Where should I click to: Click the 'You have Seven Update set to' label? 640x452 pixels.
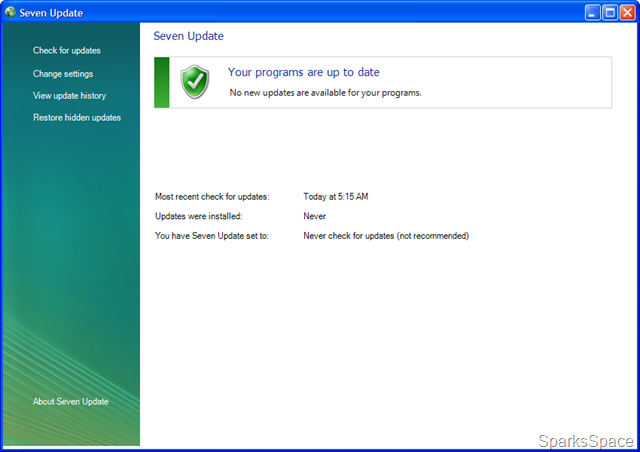(x=212, y=236)
